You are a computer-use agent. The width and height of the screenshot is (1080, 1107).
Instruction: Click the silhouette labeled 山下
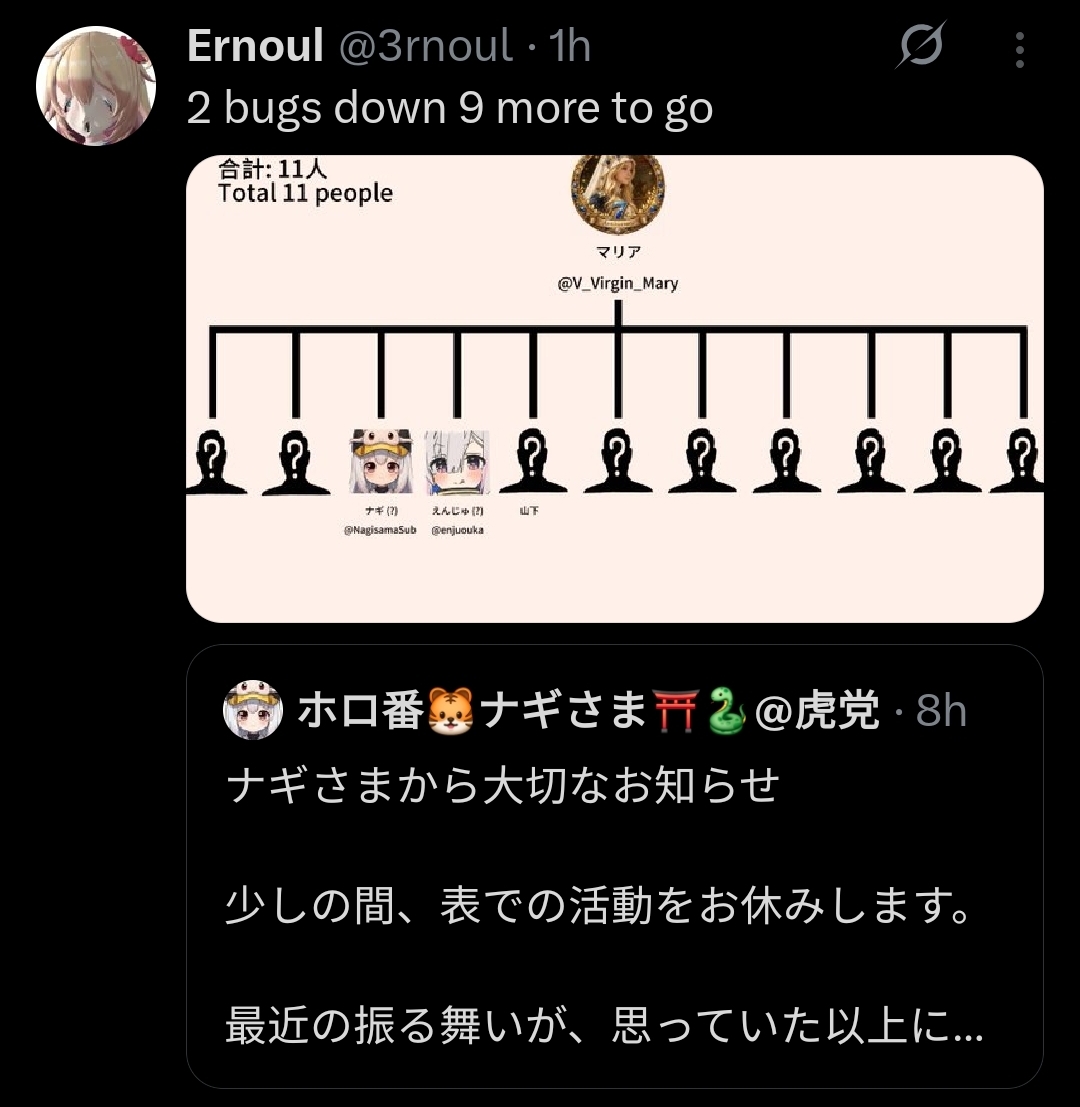click(x=533, y=461)
